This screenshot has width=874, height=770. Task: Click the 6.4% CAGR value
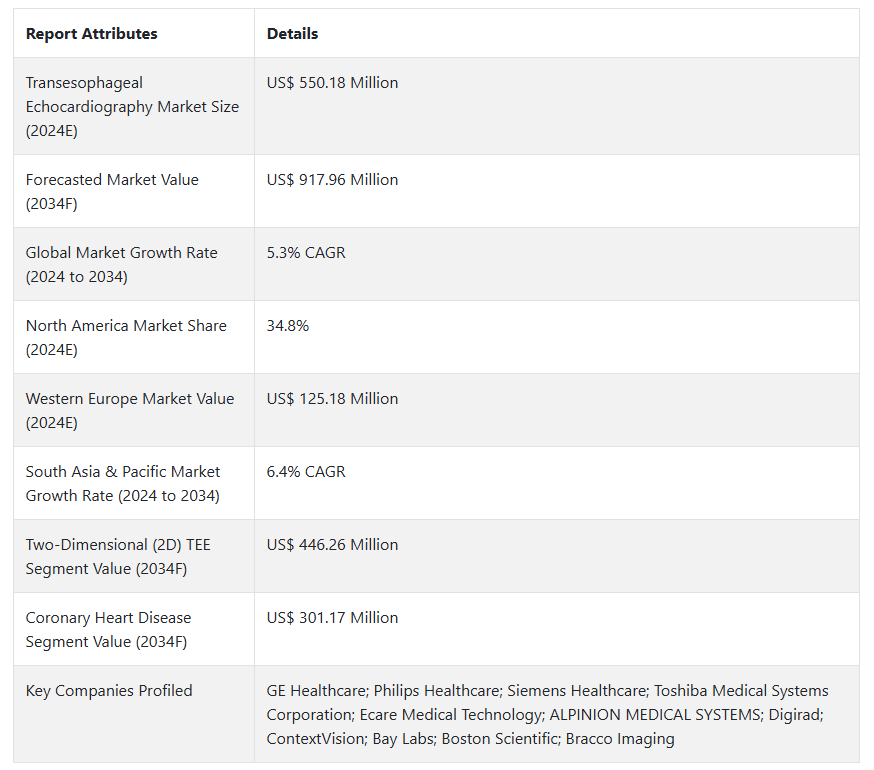(x=306, y=472)
